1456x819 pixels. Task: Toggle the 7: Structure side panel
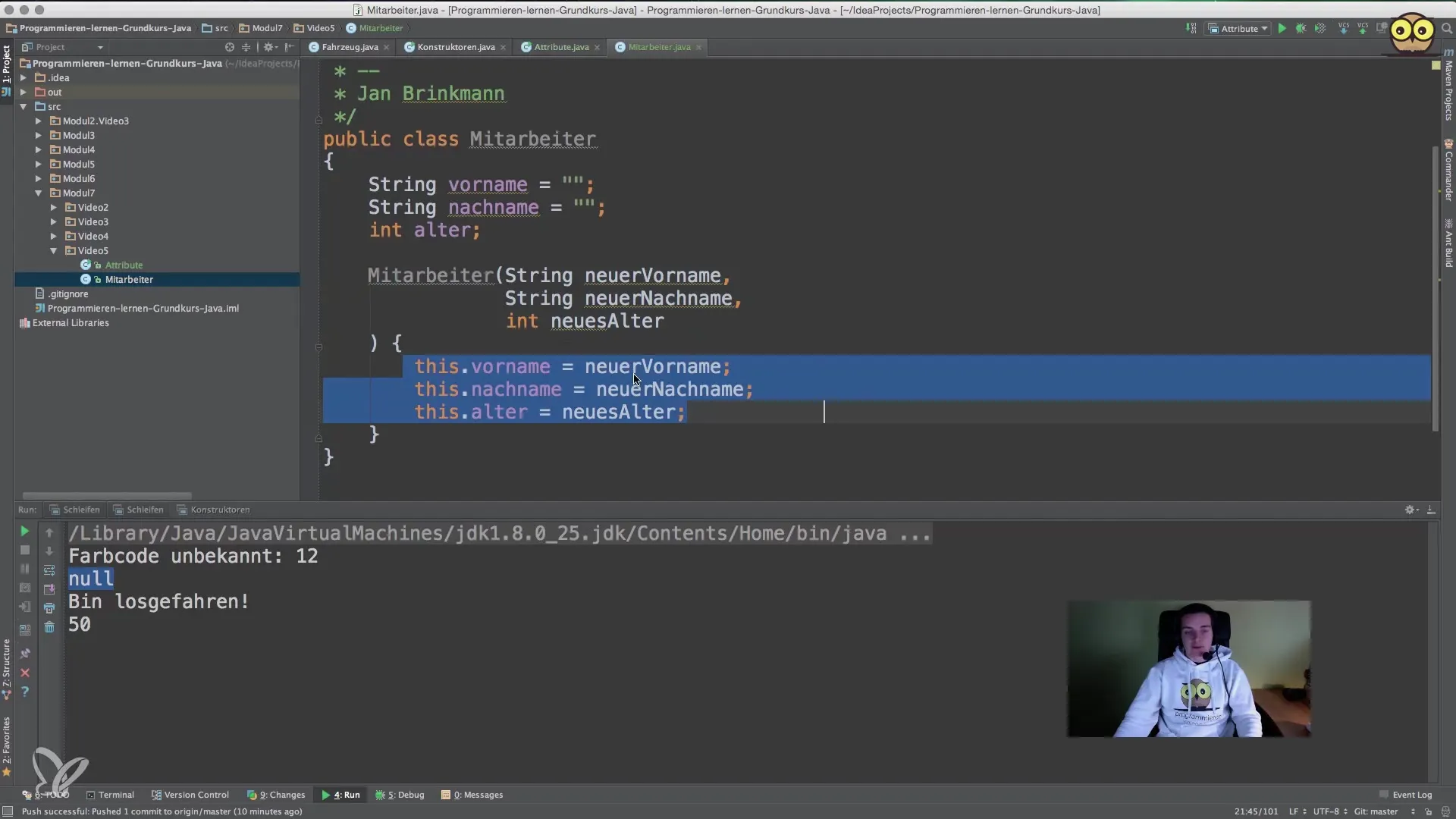(x=7, y=669)
